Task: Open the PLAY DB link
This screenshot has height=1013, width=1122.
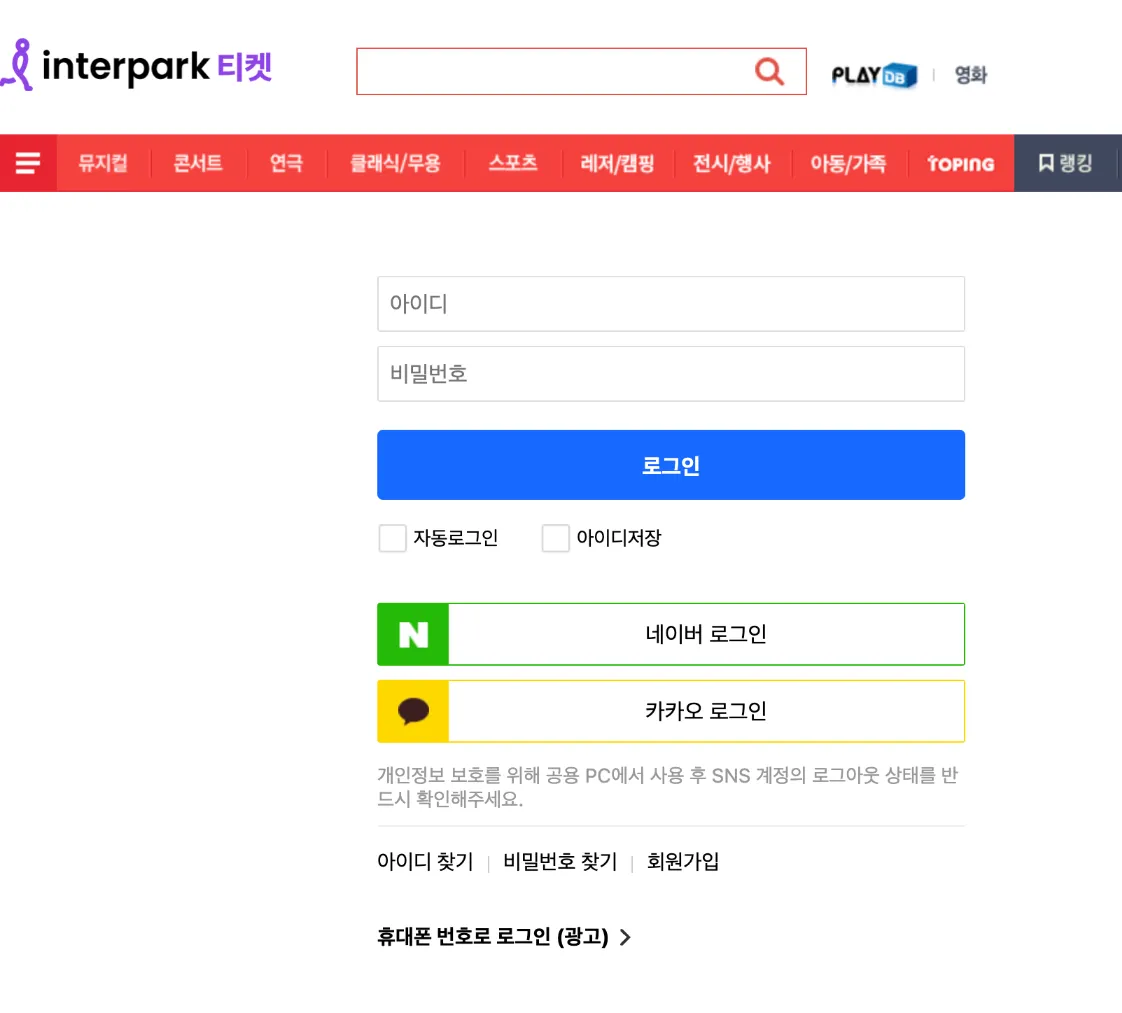Action: click(x=874, y=75)
